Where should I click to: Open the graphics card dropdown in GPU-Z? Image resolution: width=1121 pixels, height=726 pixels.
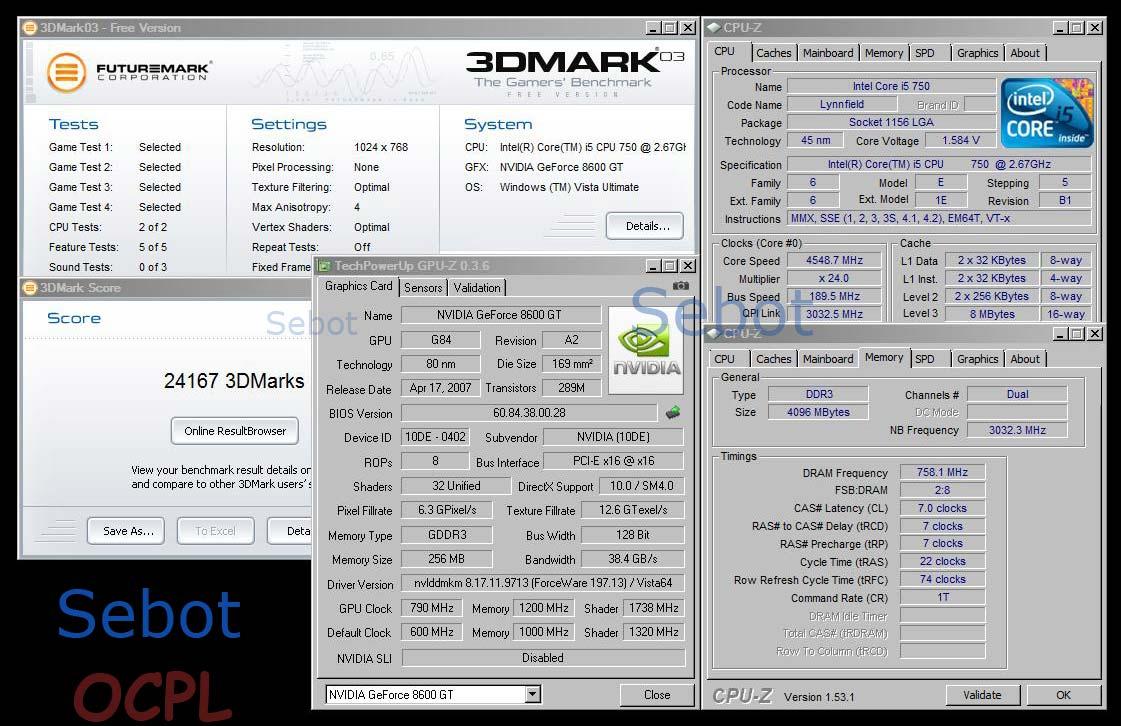coord(532,695)
